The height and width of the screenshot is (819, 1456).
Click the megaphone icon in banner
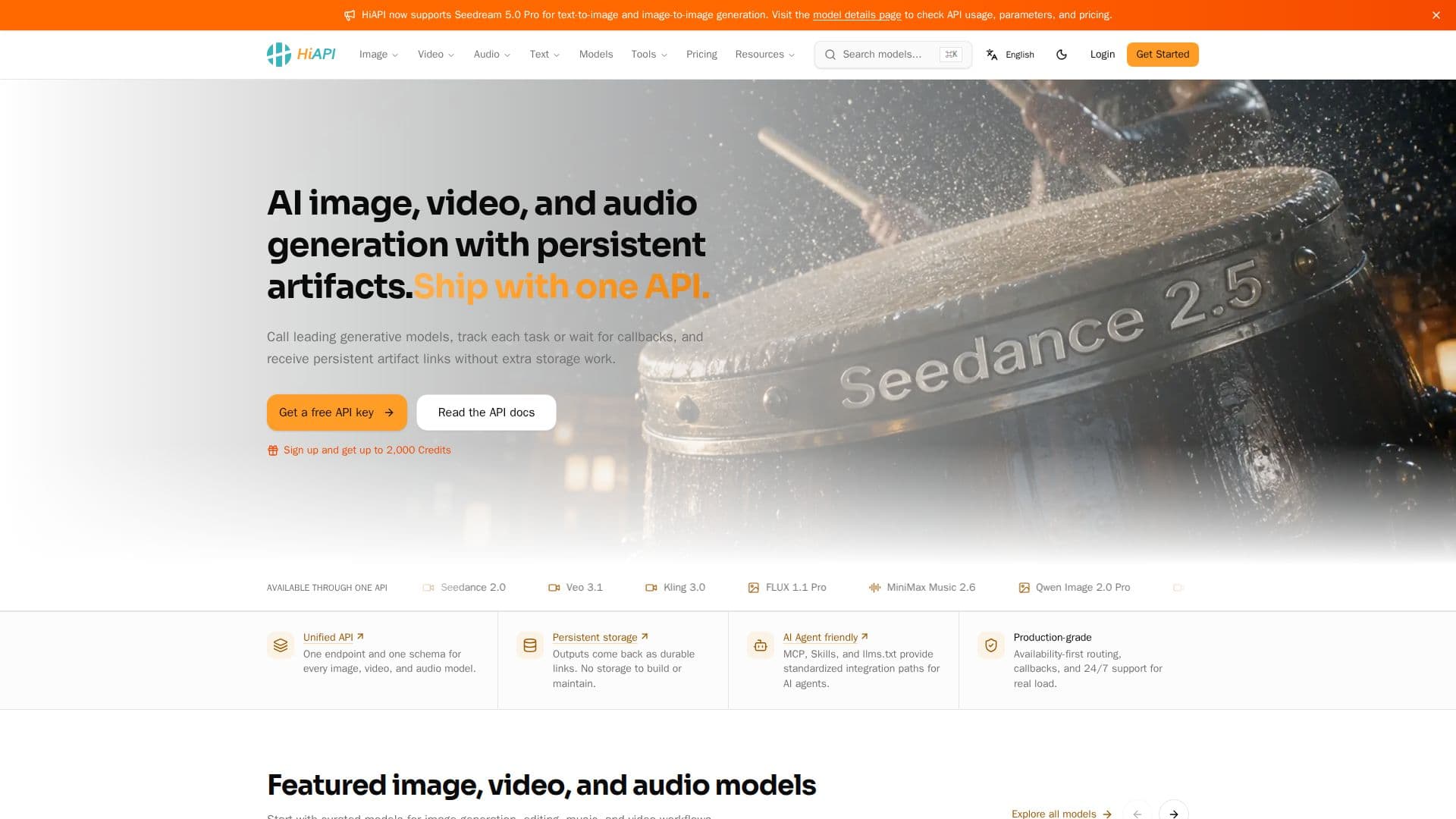tap(350, 15)
